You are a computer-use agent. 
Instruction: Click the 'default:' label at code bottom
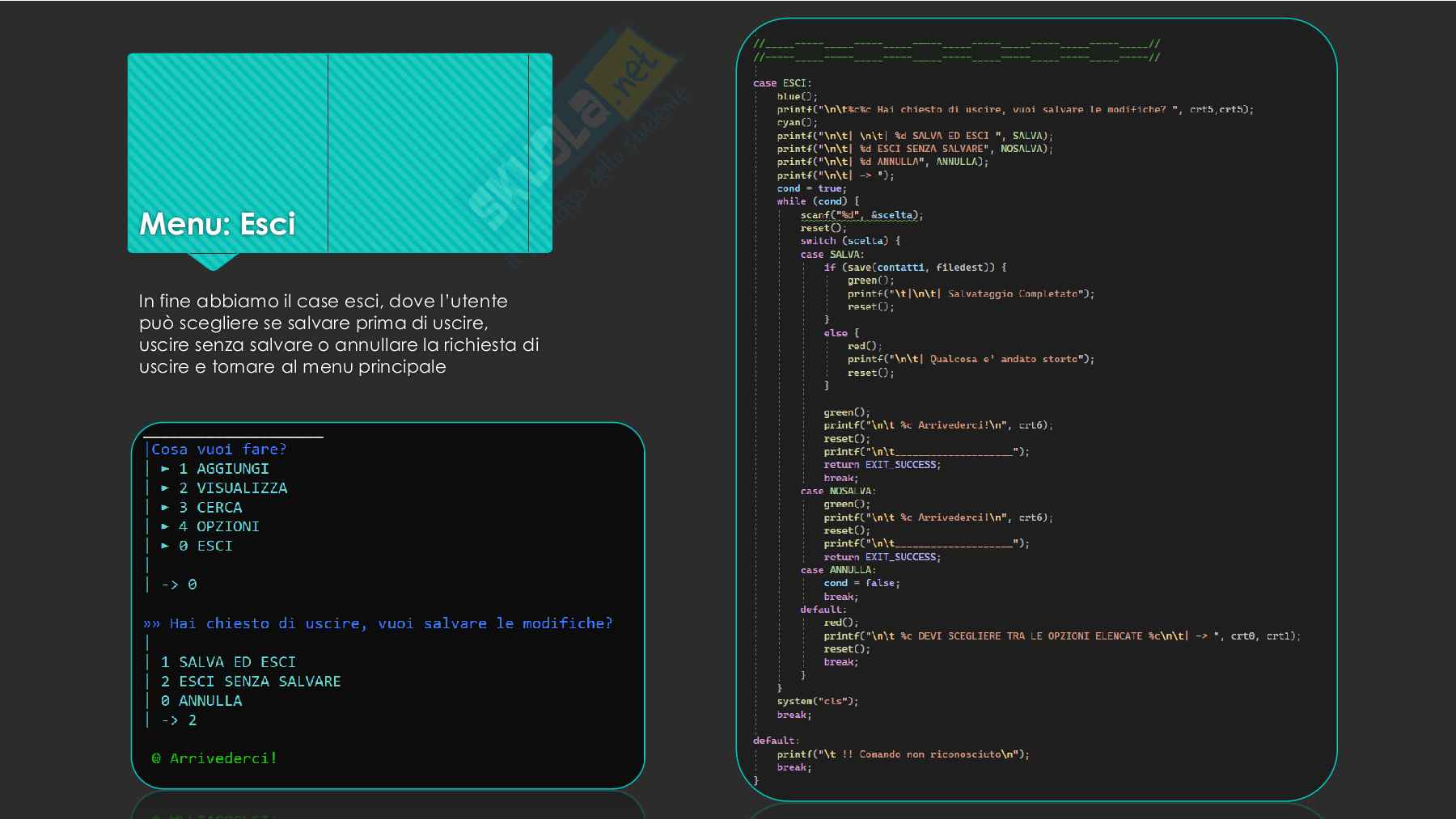click(775, 741)
